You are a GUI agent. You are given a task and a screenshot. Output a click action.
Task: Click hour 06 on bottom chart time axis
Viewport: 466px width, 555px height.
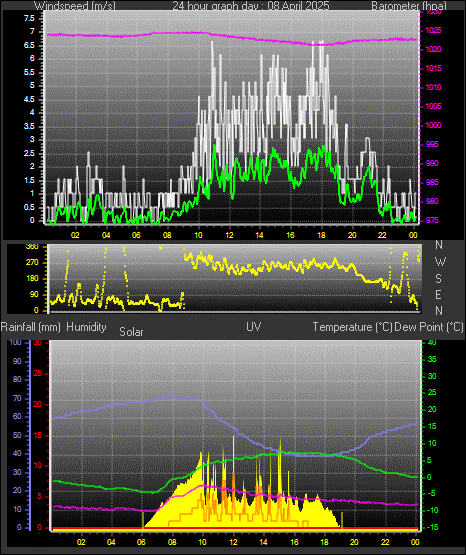[x=141, y=542]
